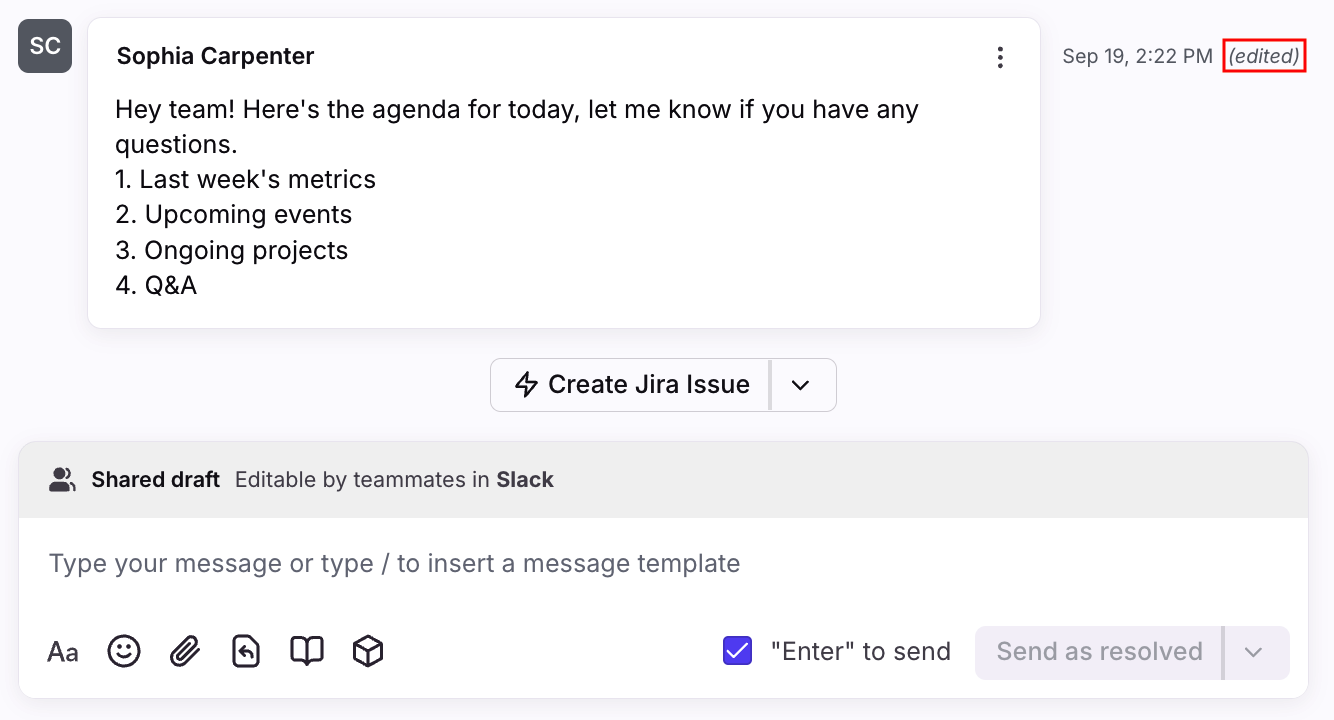The height and width of the screenshot is (720, 1334).
Task: Expand the Send as resolved dropdown arrow
Action: point(1254,653)
